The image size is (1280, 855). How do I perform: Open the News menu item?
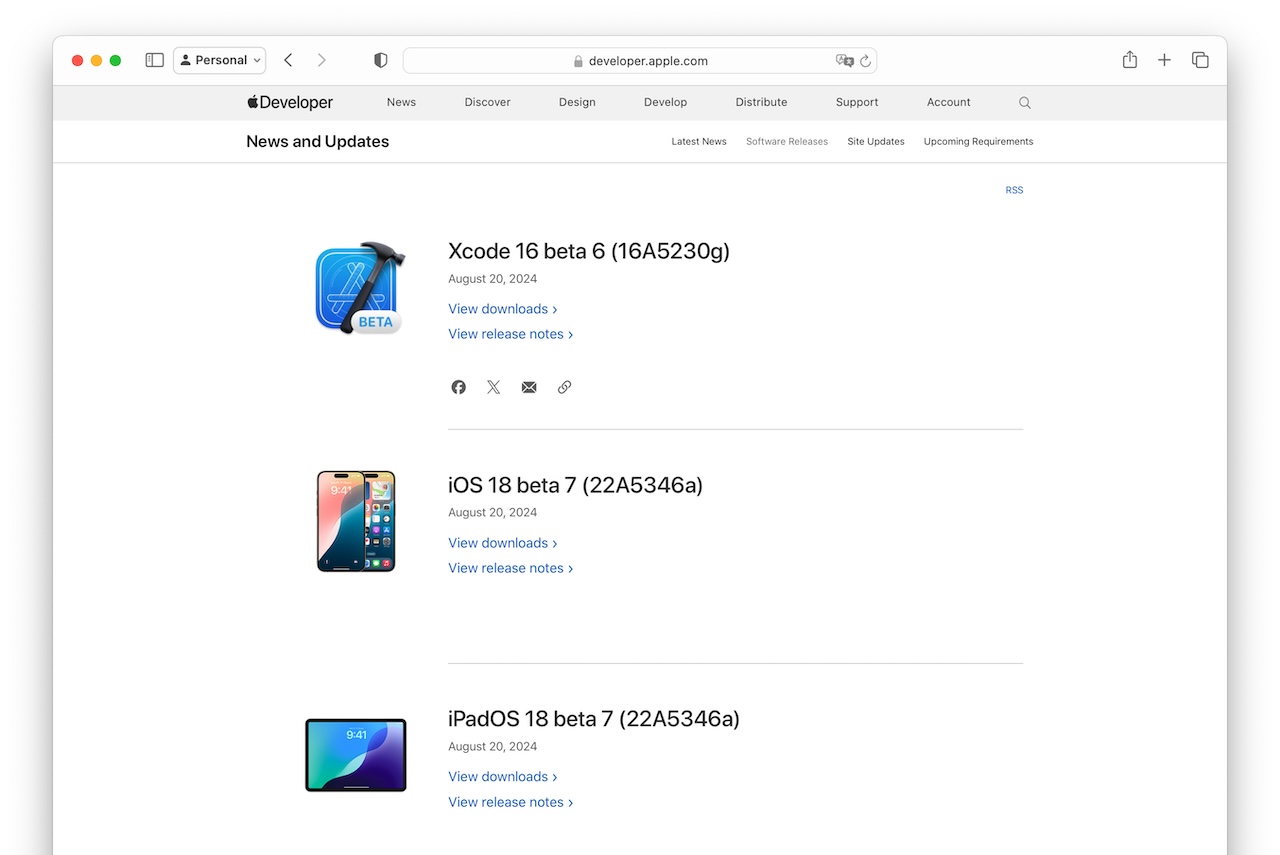click(x=401, y=102)
